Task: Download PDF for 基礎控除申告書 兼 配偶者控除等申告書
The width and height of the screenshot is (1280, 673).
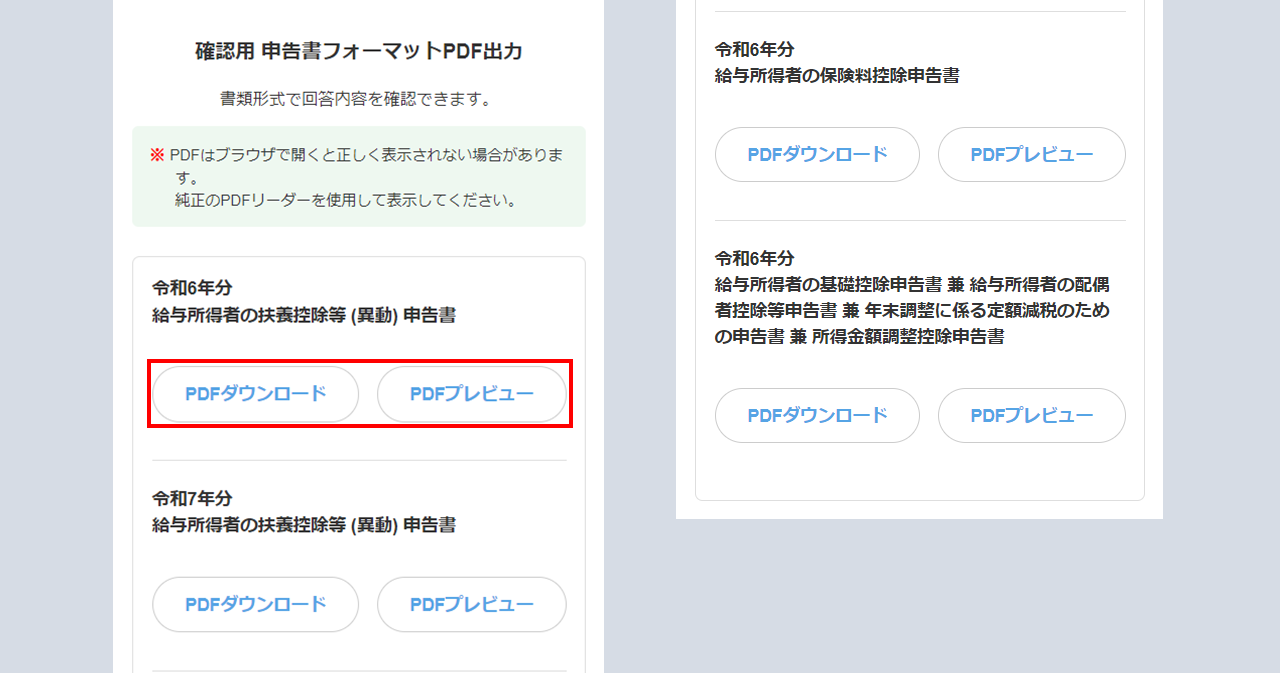Action: 817,415
